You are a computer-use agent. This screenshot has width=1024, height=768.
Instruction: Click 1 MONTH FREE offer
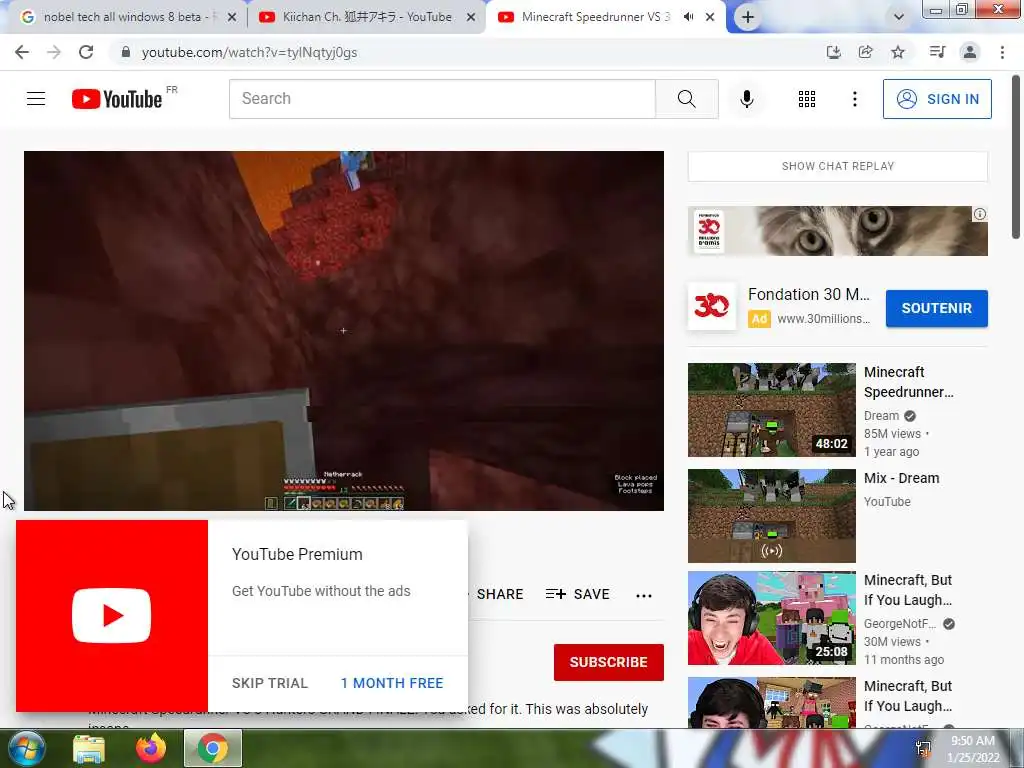[x=392, y=683]
